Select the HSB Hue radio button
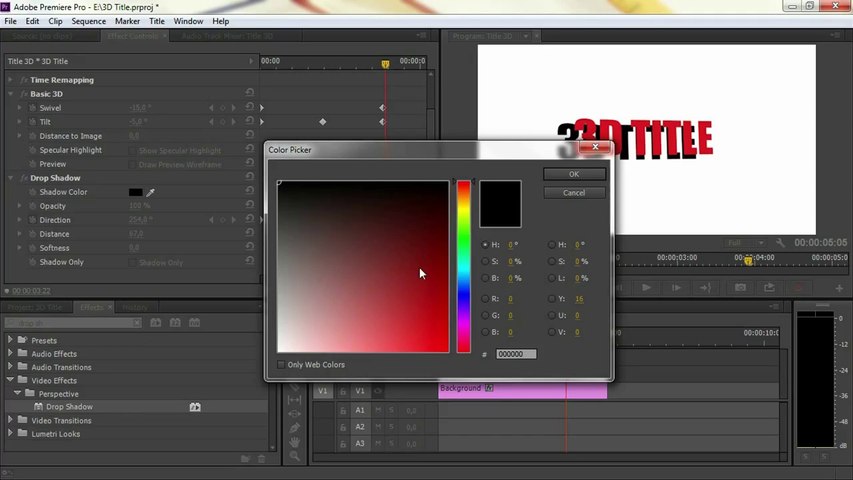This screenshot has height=480, width=853. tap(485, 245)
